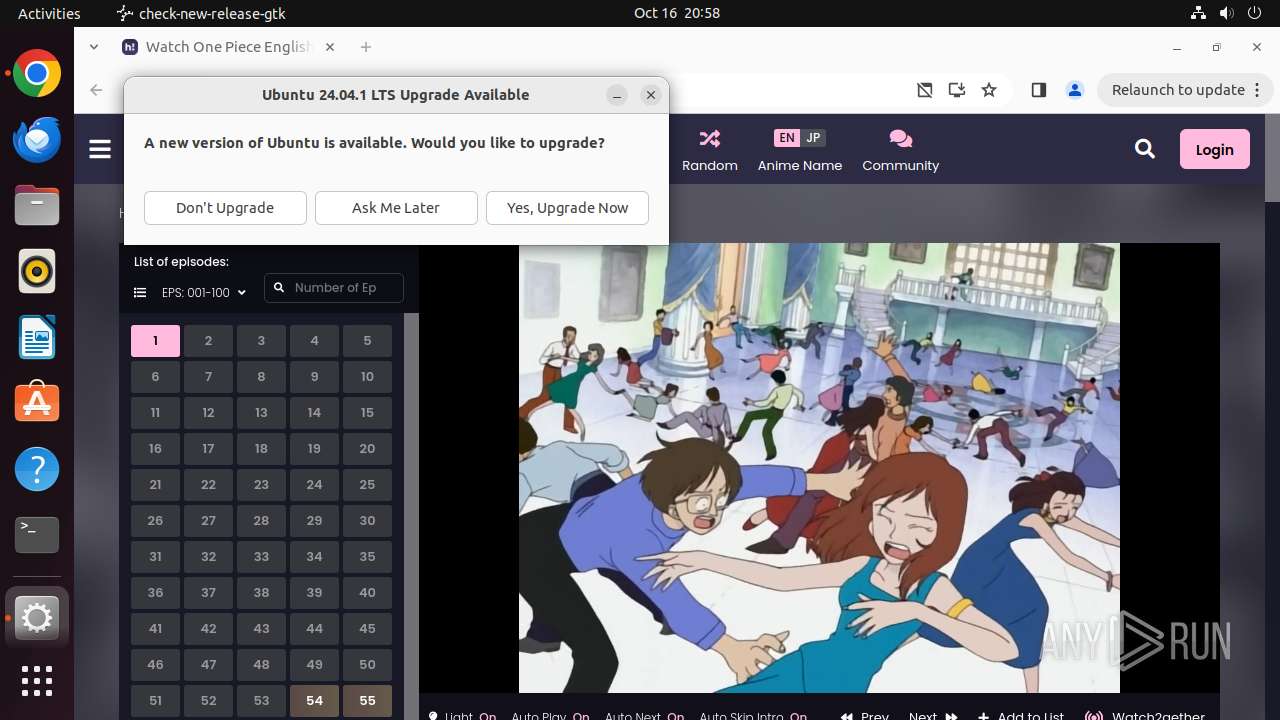Screen dimensions: 1280x720
Task: Select episode 16
Action: [x=155, y=449]
